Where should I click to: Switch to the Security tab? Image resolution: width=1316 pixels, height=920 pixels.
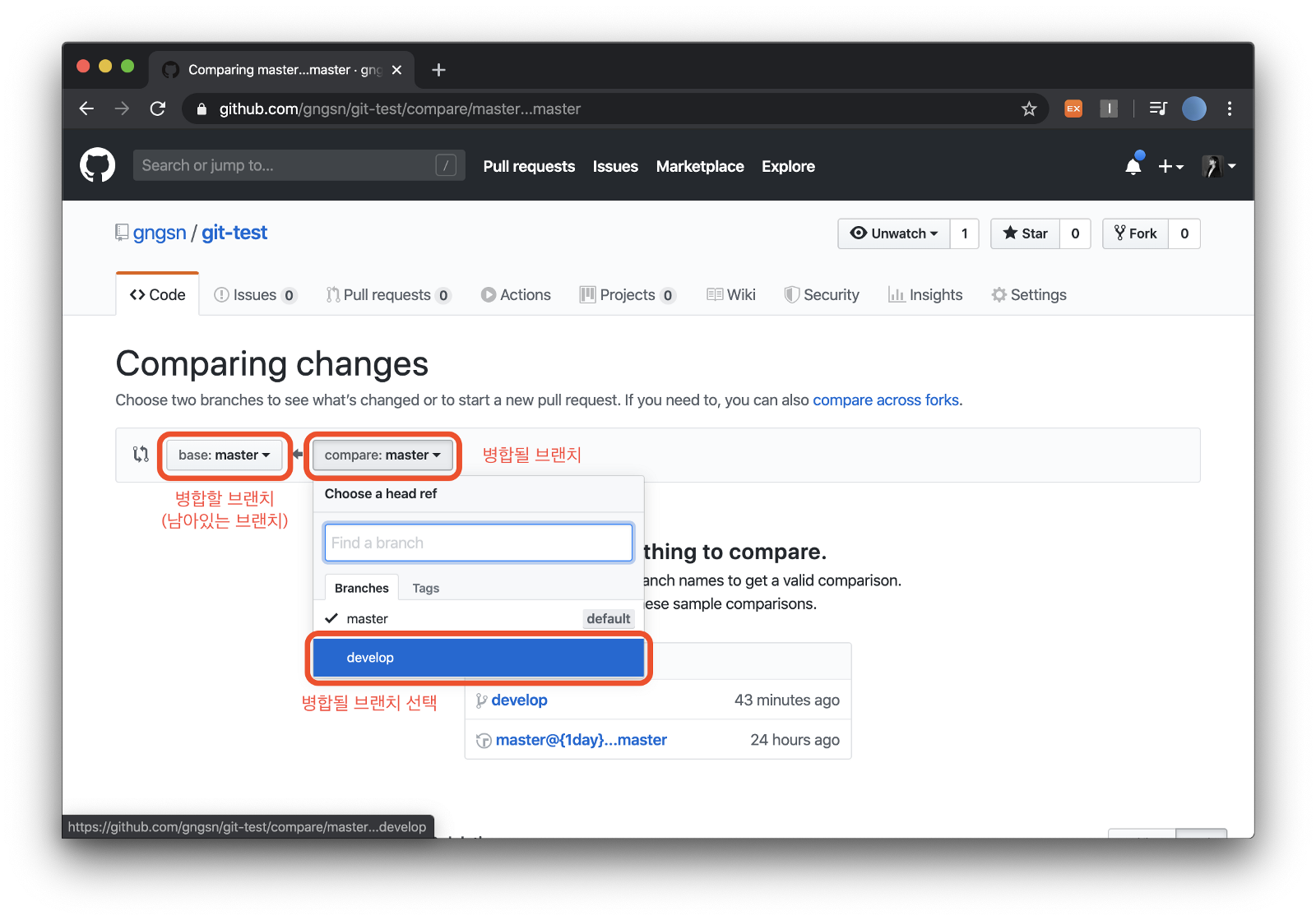822,294
